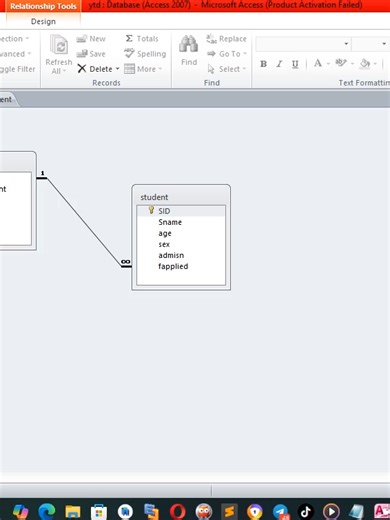The width and height of the screenshot is (390, 520).
Task: Click the background fill color bucket
Action: (x=365, y=63)
